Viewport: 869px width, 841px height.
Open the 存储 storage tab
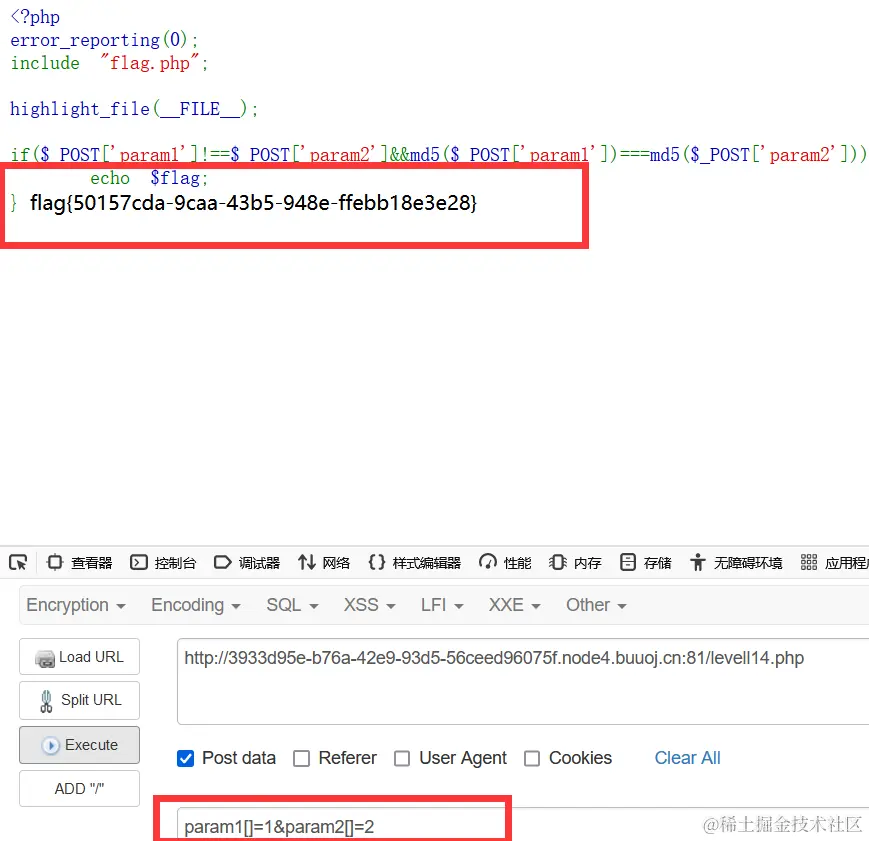[645, 563]
